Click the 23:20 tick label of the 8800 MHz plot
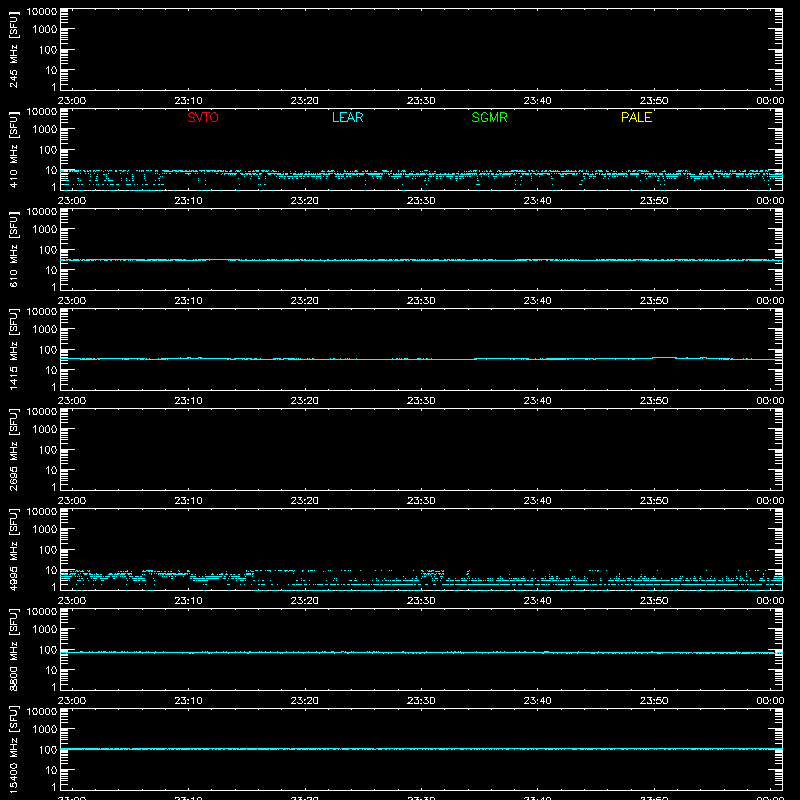 pos(305,701)
